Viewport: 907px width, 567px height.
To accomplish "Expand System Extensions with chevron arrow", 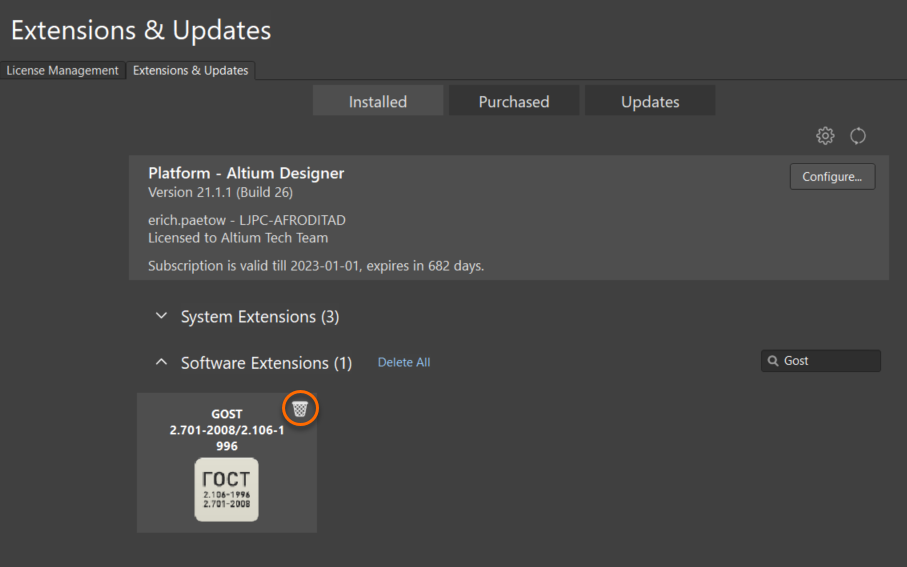I will click(x=162, y=316).
